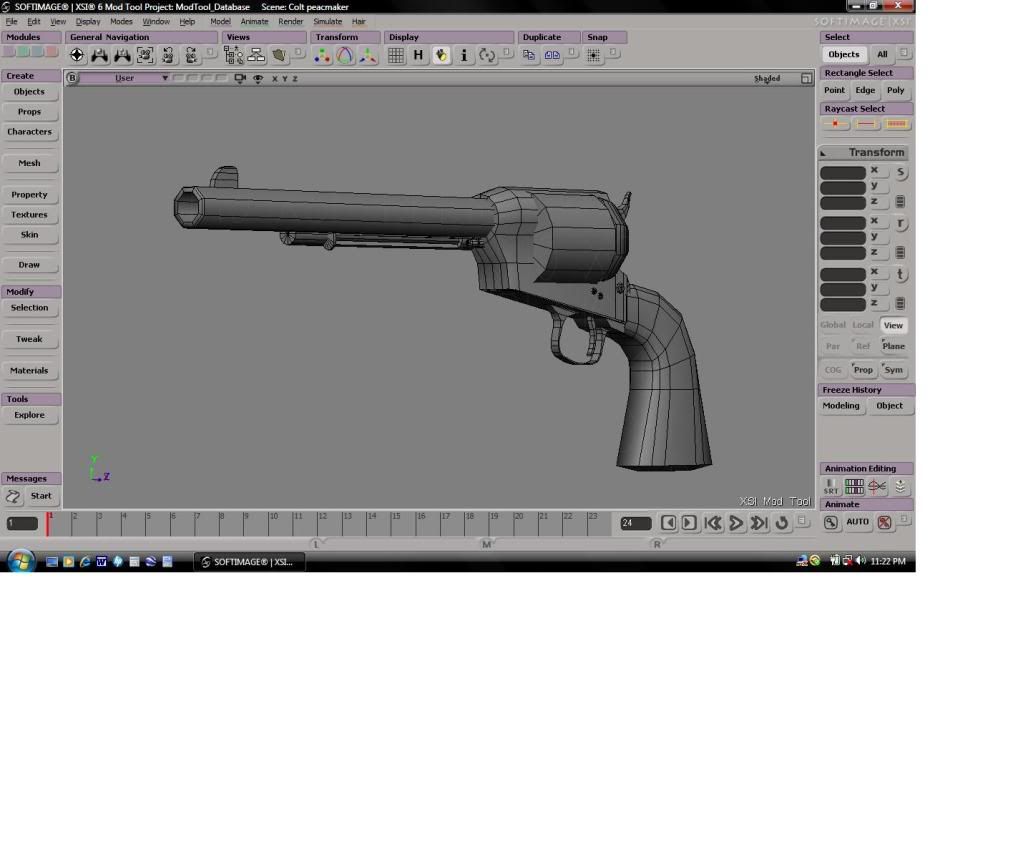
Task: Click the second duplicate/clone icon under Duplicate
Action: [x=552, y=55]
